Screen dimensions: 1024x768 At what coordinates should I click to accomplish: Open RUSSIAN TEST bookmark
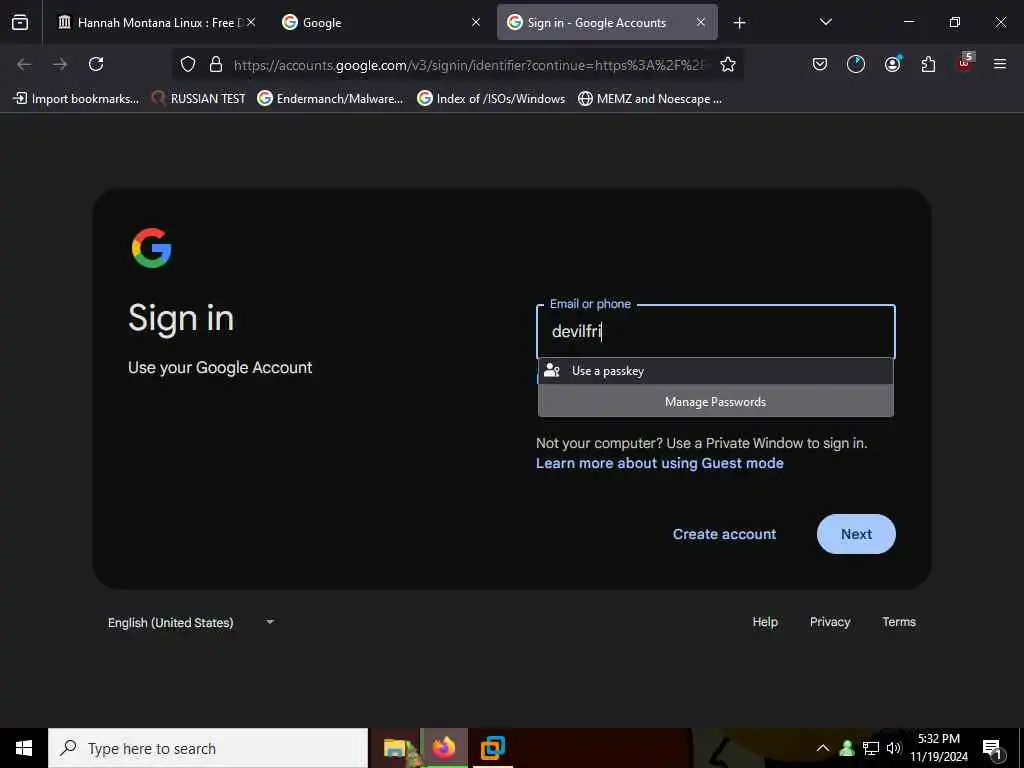pos(199,99)
